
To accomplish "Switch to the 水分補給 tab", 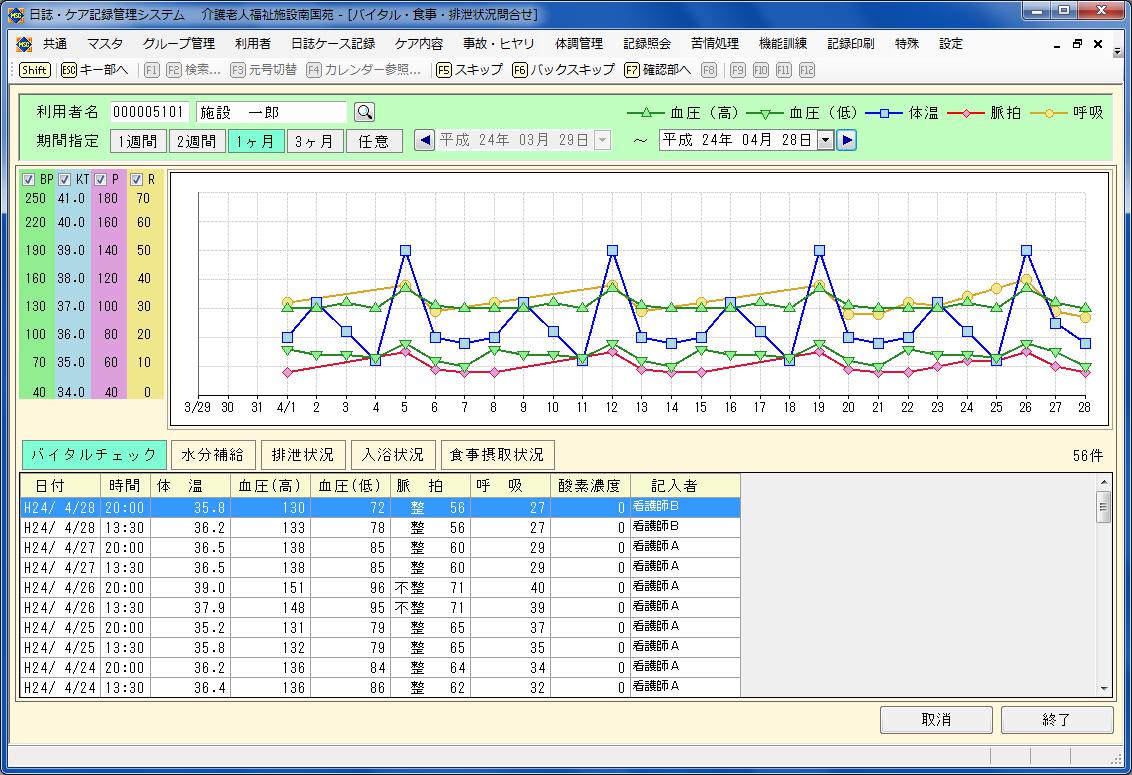I will [x=213, y=455].
